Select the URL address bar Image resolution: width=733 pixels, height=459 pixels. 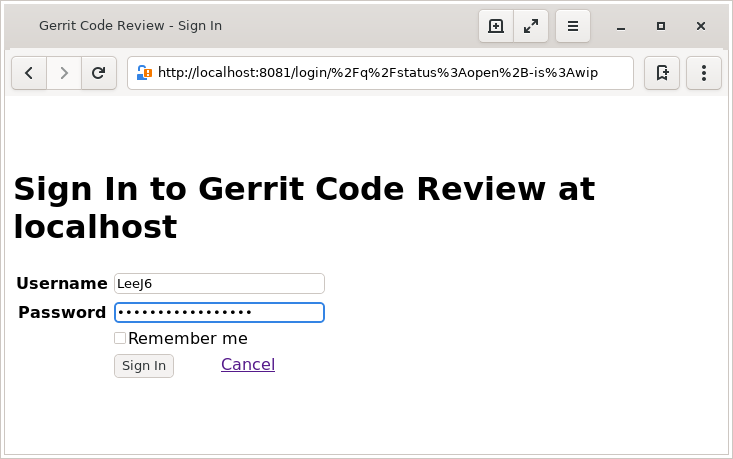coord(381,73)
